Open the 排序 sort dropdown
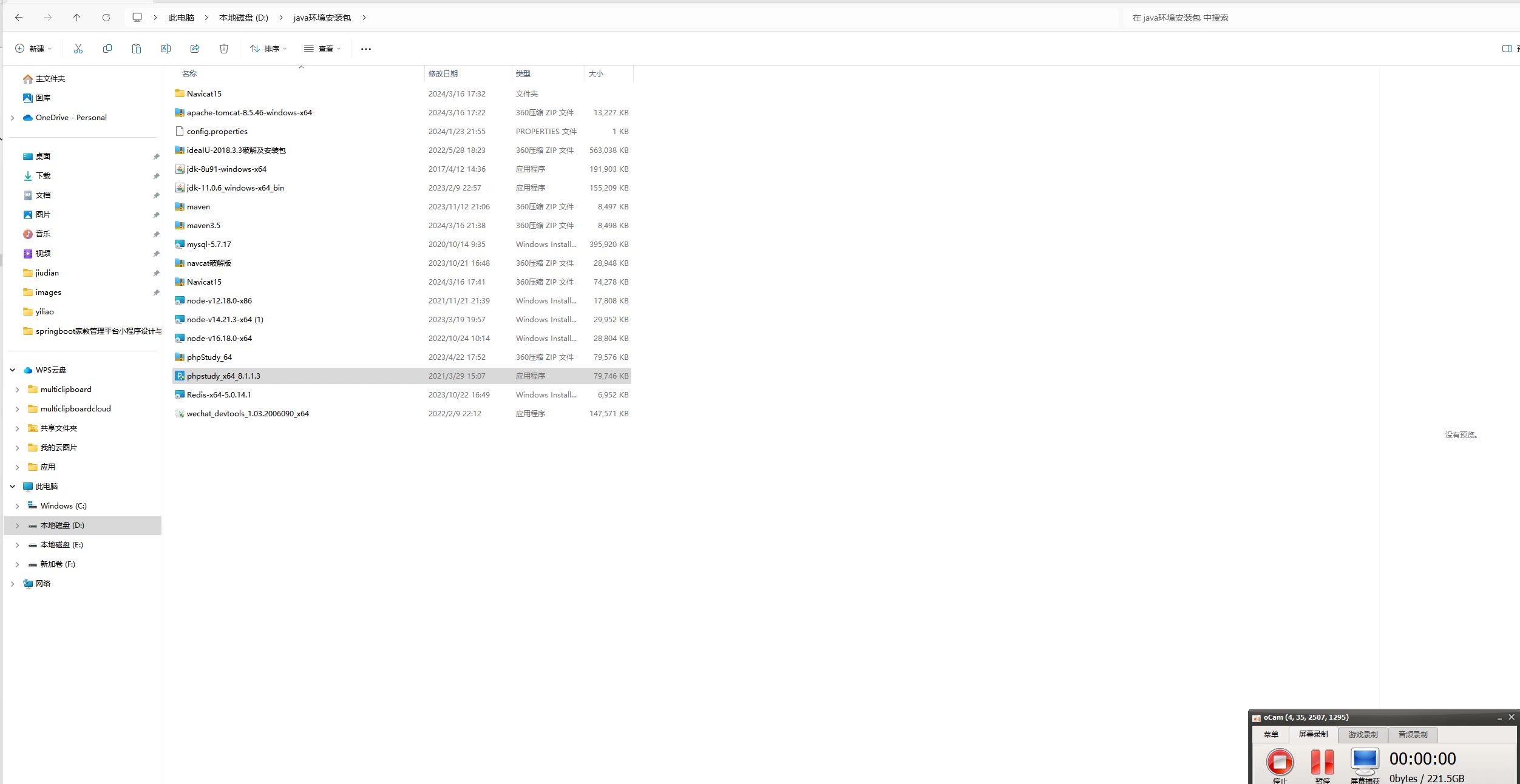 [x=268, y=49]
